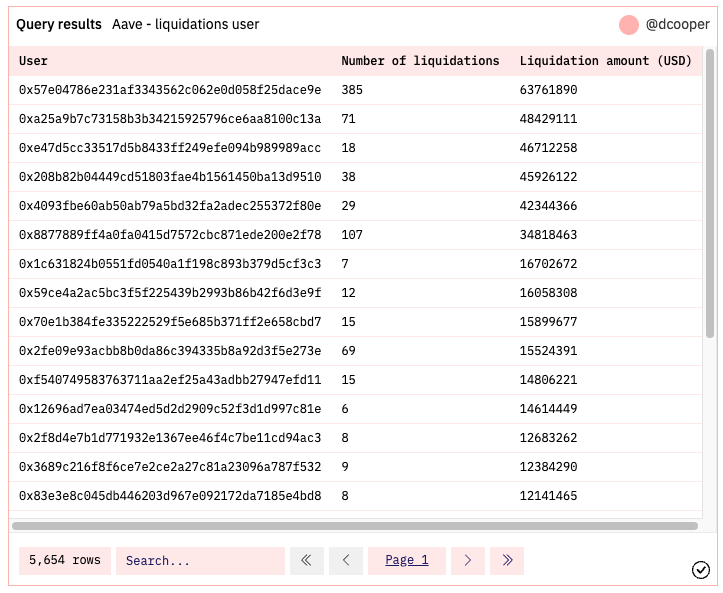Click the 42344366 amount cell
Viewport: 723px width, 593px height.
(x=548, y=206)
